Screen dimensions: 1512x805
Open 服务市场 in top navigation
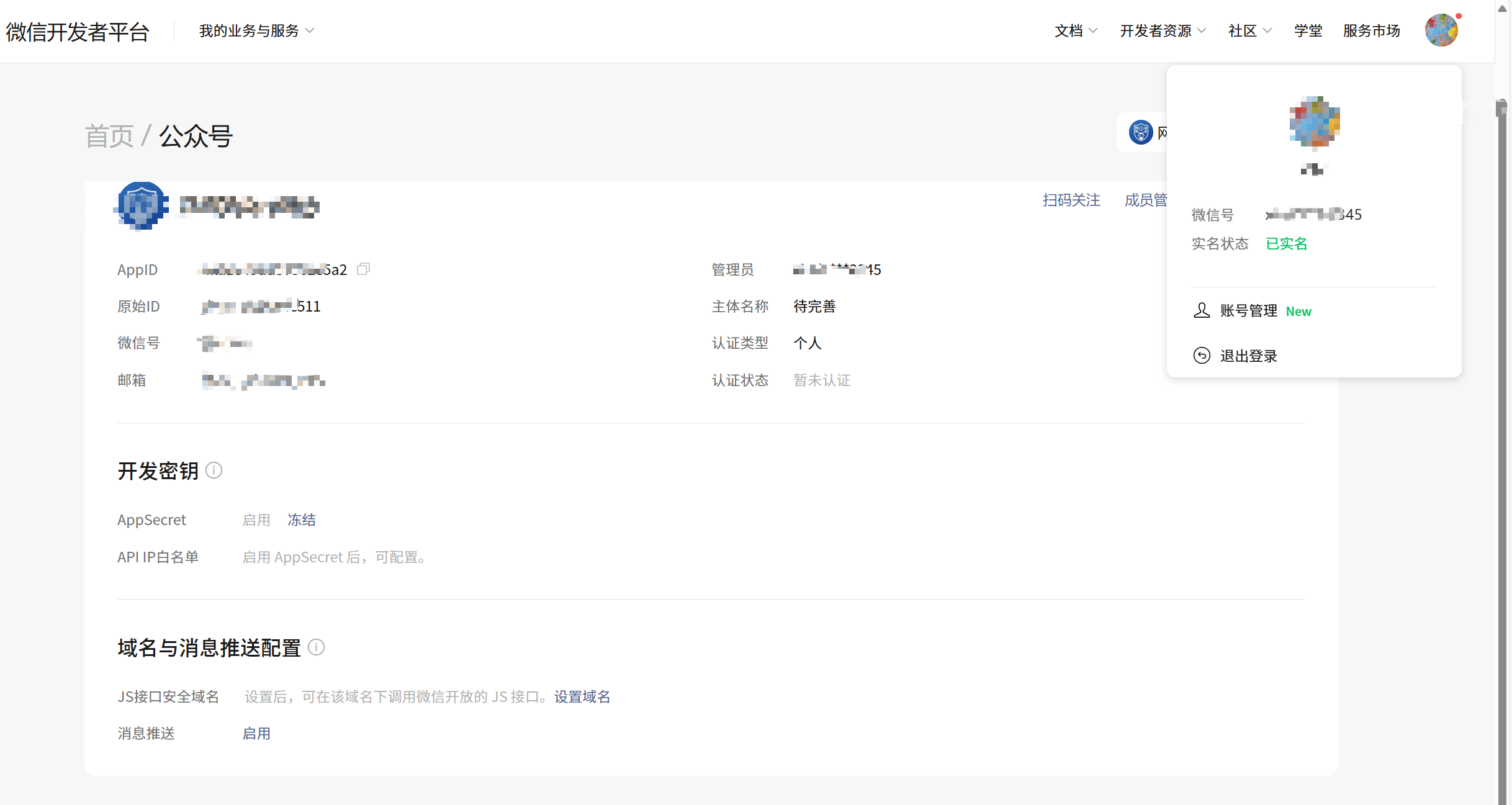(1371, 30)
